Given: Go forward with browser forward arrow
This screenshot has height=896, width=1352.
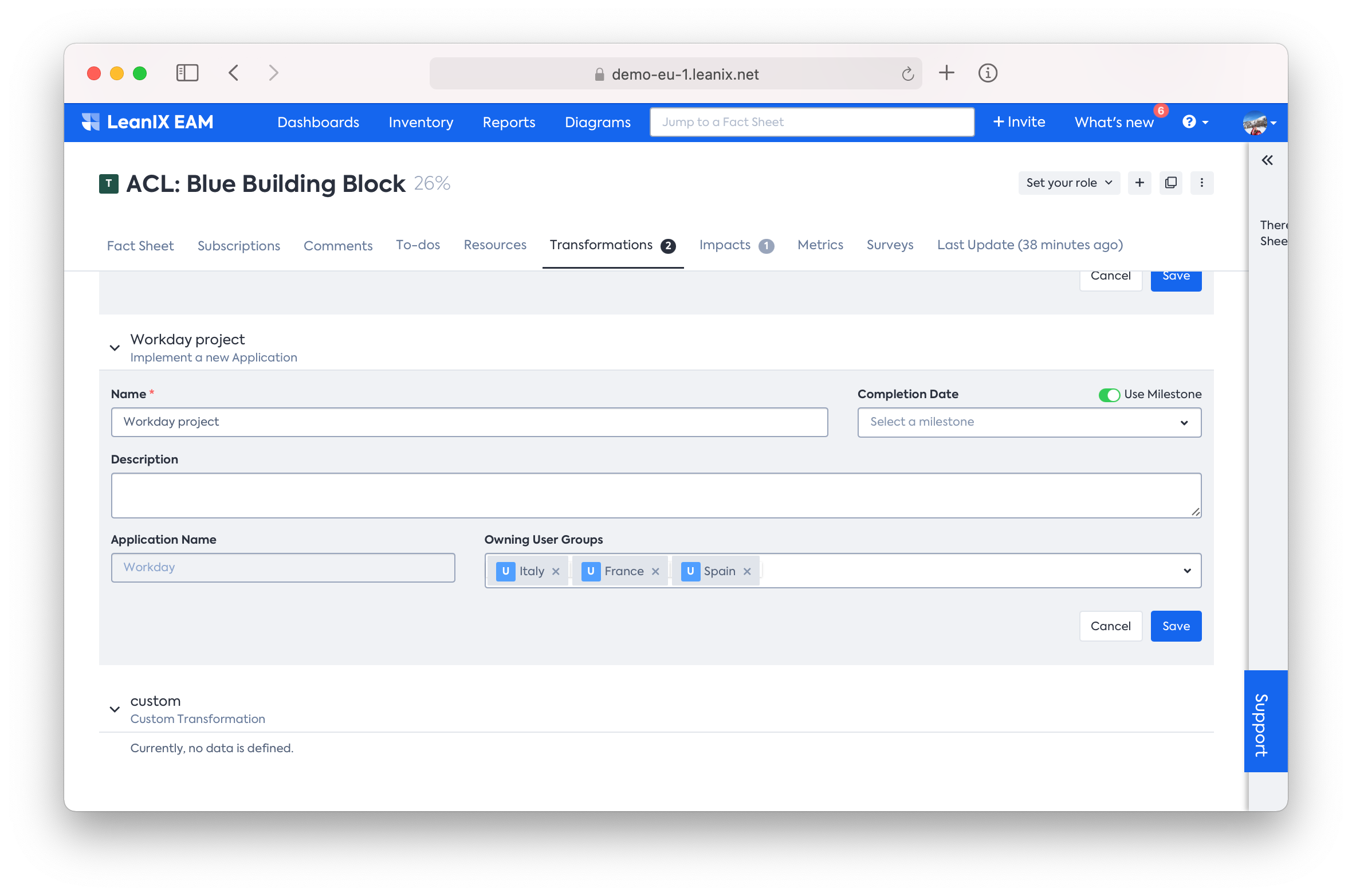Looking at the screenshot, I should click(273, 73).
